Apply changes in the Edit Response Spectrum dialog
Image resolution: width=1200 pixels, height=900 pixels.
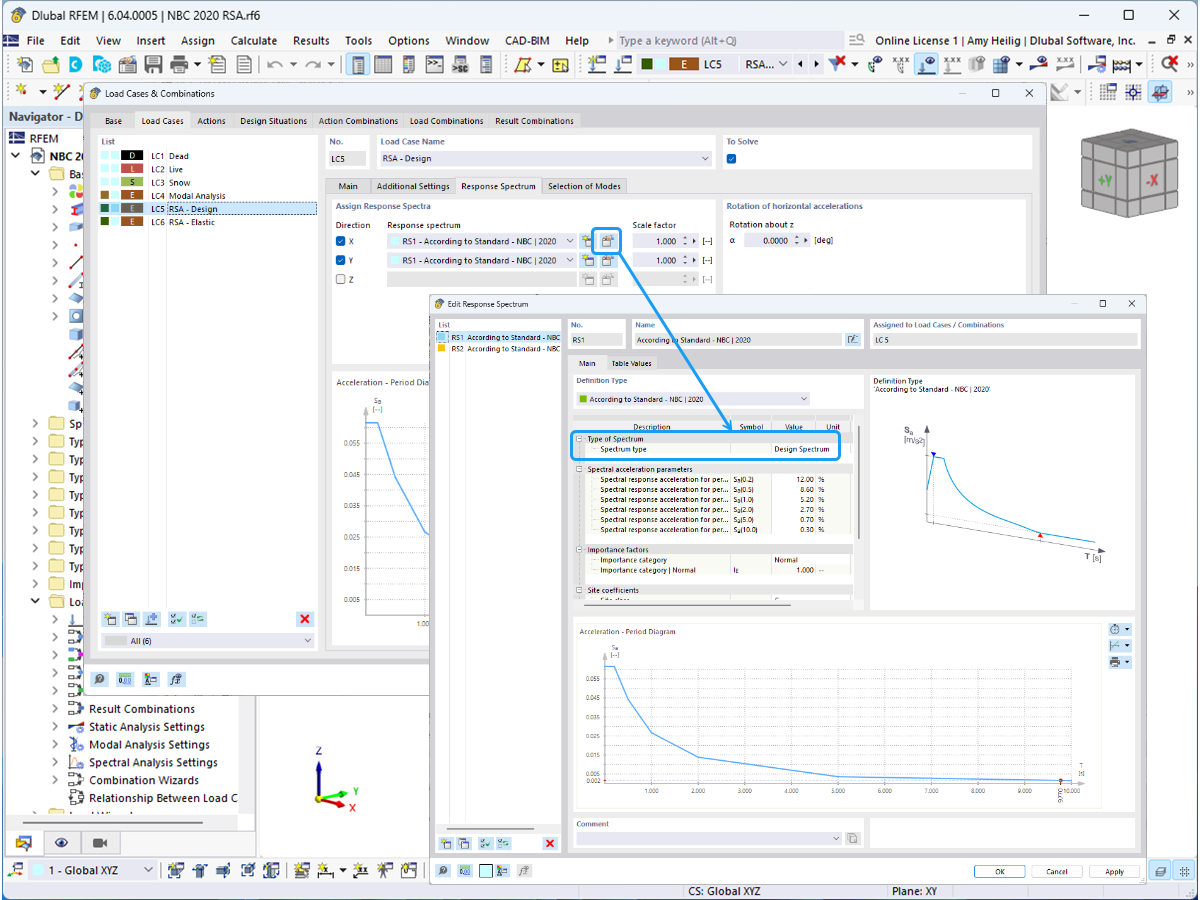tap(1113, 871)
